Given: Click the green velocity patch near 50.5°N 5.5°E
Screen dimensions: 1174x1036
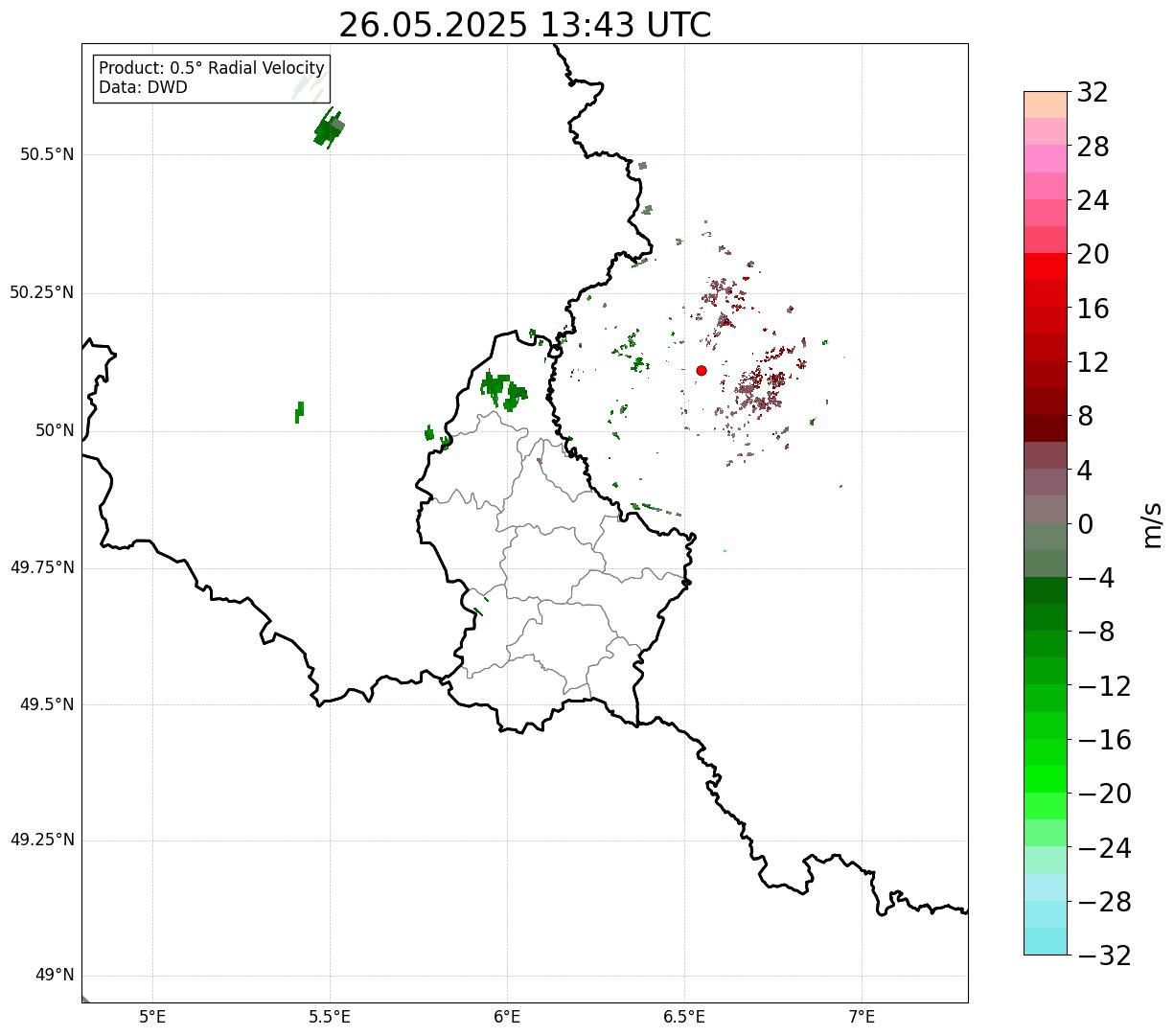Looking at the screenshot, I should coord(328,128).
